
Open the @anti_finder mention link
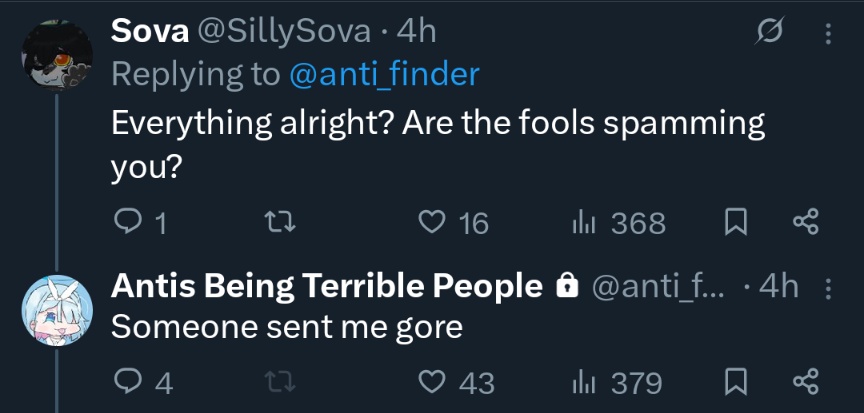click(x=384, y=73)
